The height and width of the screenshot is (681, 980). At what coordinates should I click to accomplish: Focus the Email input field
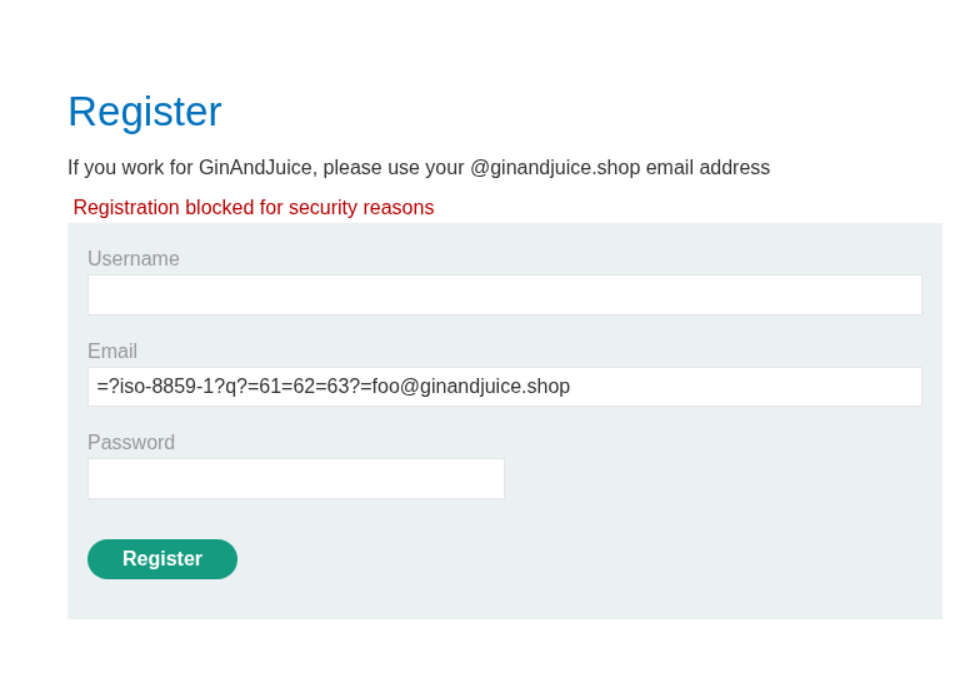[504, 386]
